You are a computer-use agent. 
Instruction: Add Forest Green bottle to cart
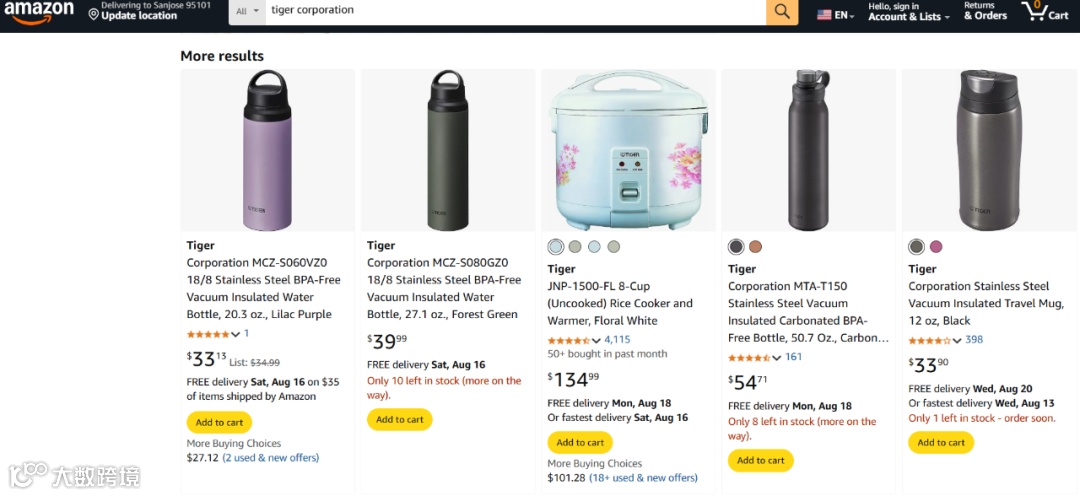coord(399,419)
